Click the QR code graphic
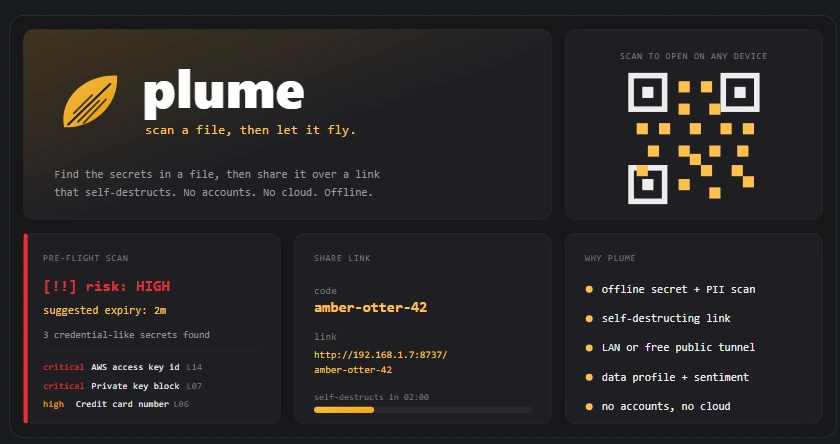The image size is (840, 444). coord(694,138)
